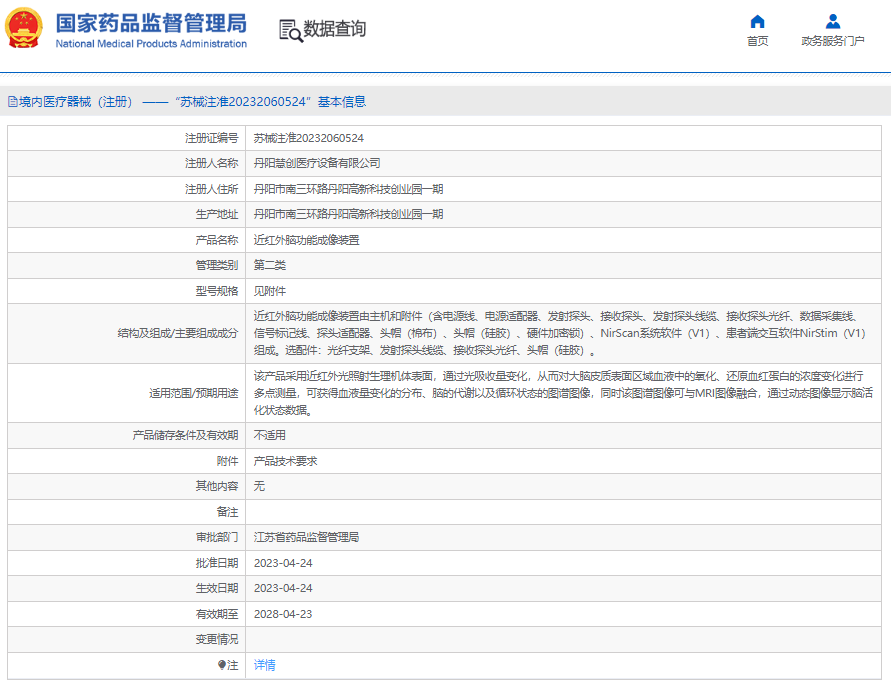Click the 结构及组成/主要组成成分 label
Screen dimensions: 891x686
click(177, 333)
